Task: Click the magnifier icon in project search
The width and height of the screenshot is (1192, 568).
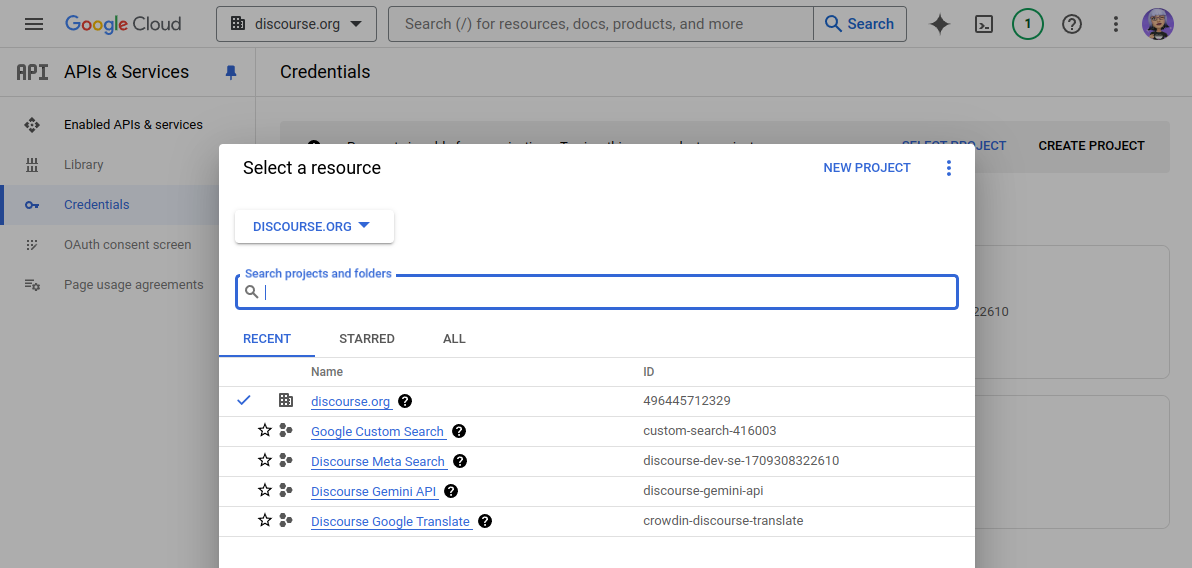Action: click(252, 292)
